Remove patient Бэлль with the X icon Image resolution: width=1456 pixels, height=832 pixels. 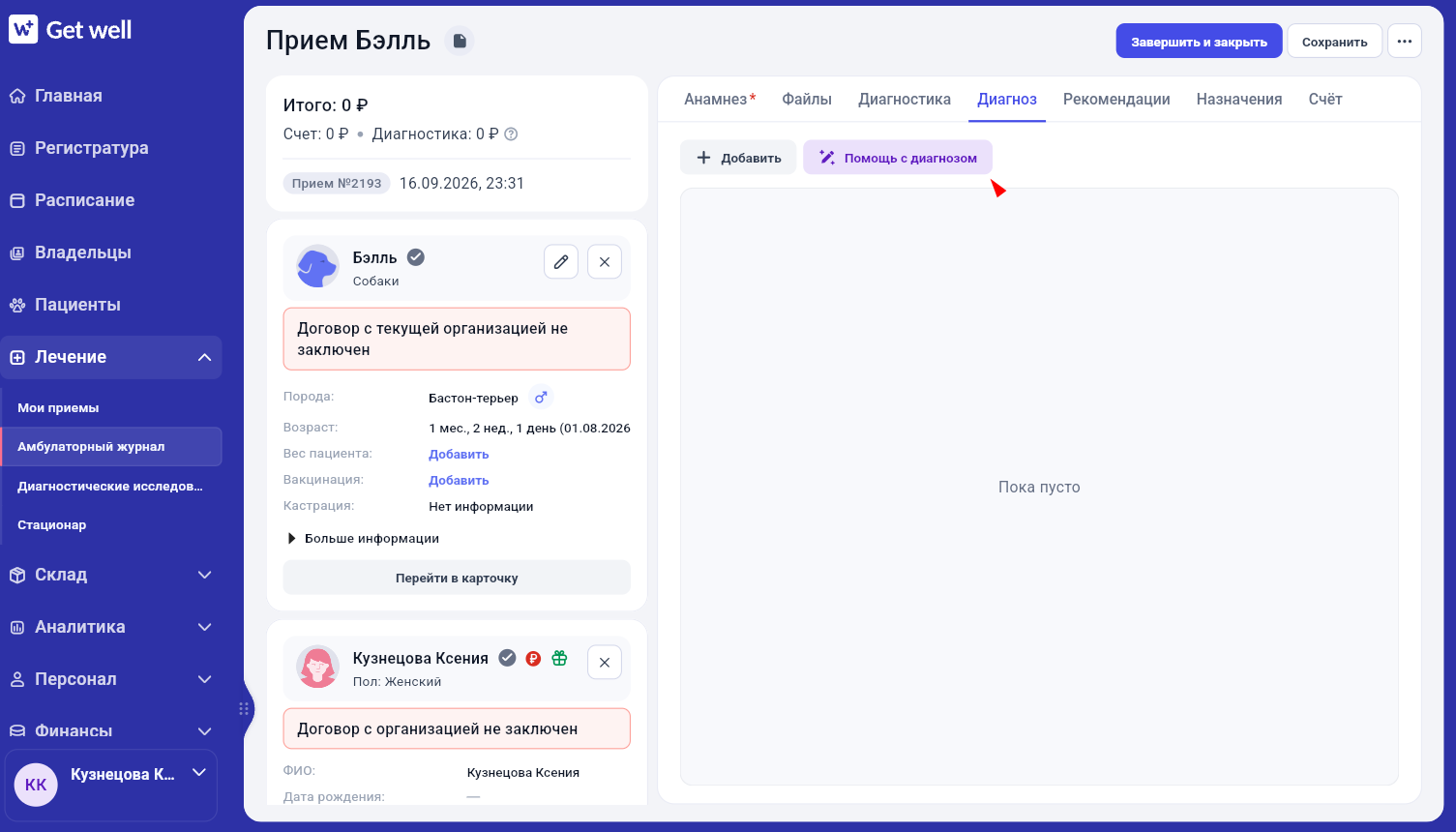pos(605,262)
